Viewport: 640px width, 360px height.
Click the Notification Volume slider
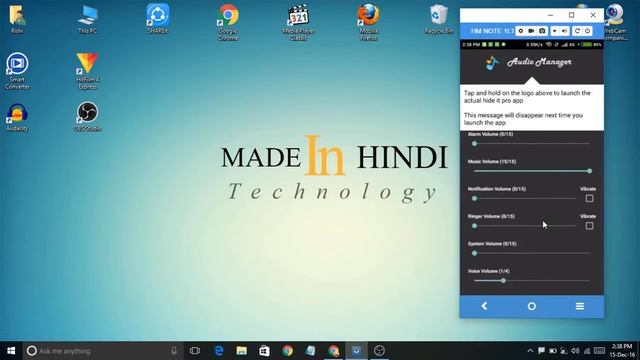tap(525, 198)
